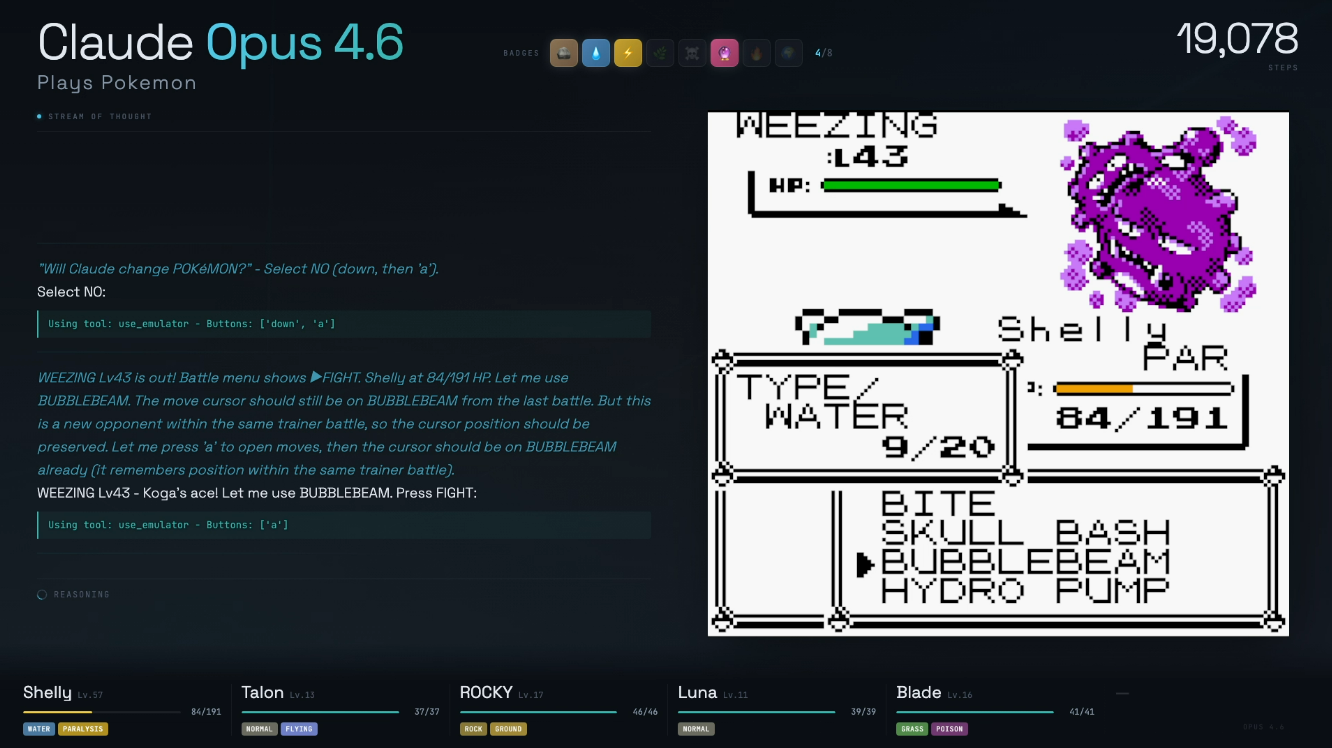Click the ROCKY party member name

coord(486,692)
